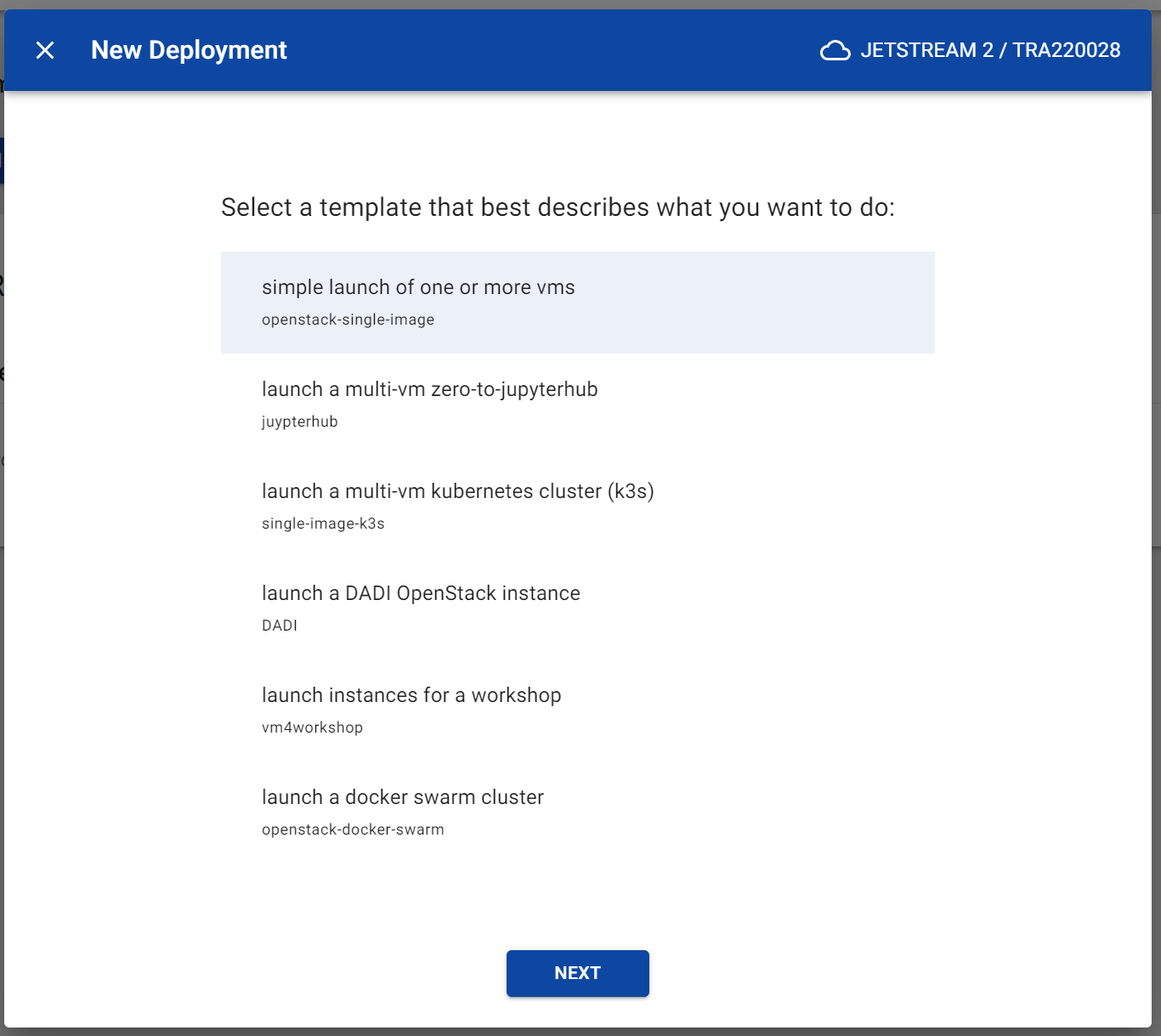Click the single-image-k3s subtitle
Image resolution: width=1161 pixels, height=1036 pixels.
coord(323,524)
